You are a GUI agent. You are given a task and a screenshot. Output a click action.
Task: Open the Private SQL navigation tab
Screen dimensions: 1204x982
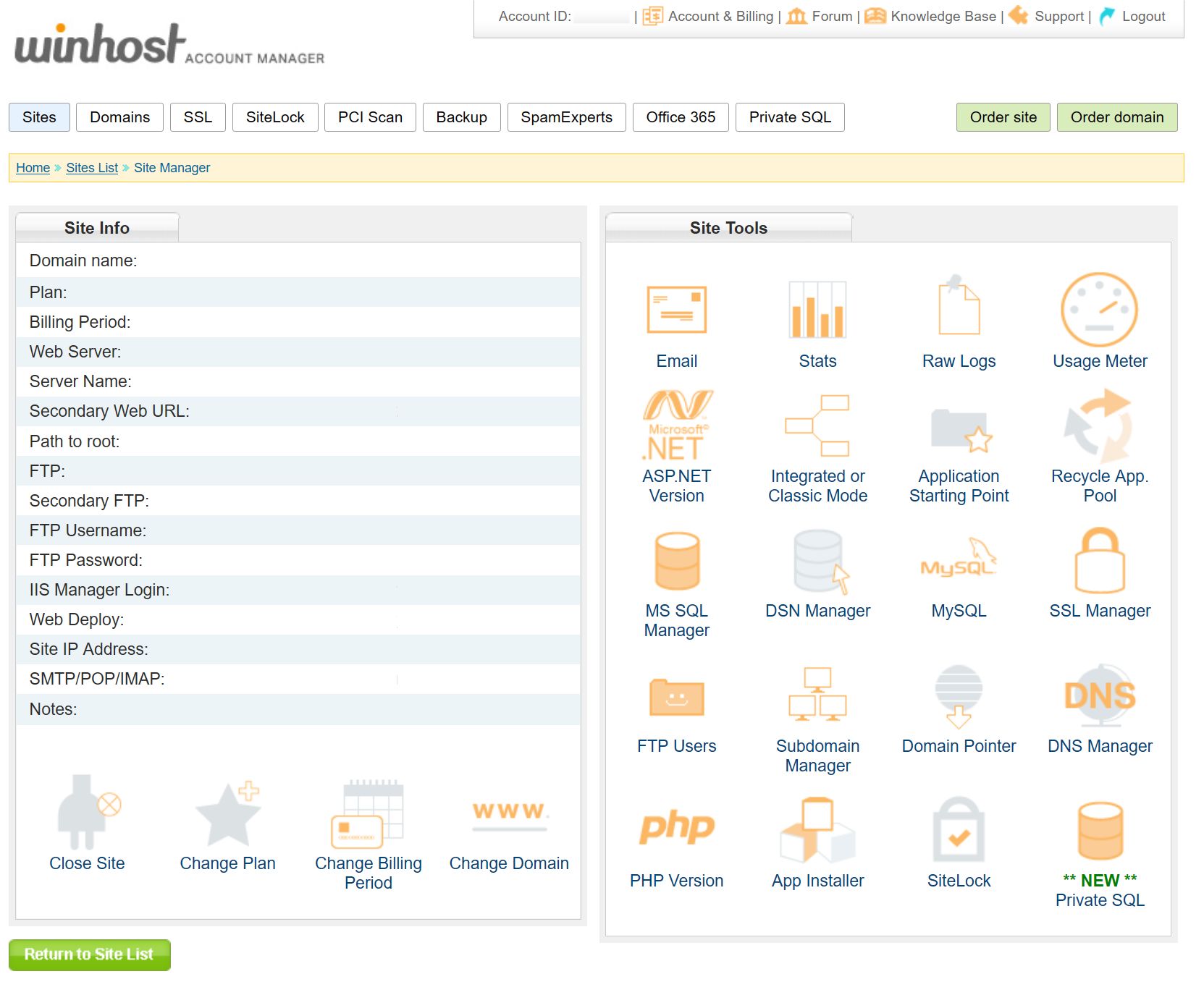[790, 117]
